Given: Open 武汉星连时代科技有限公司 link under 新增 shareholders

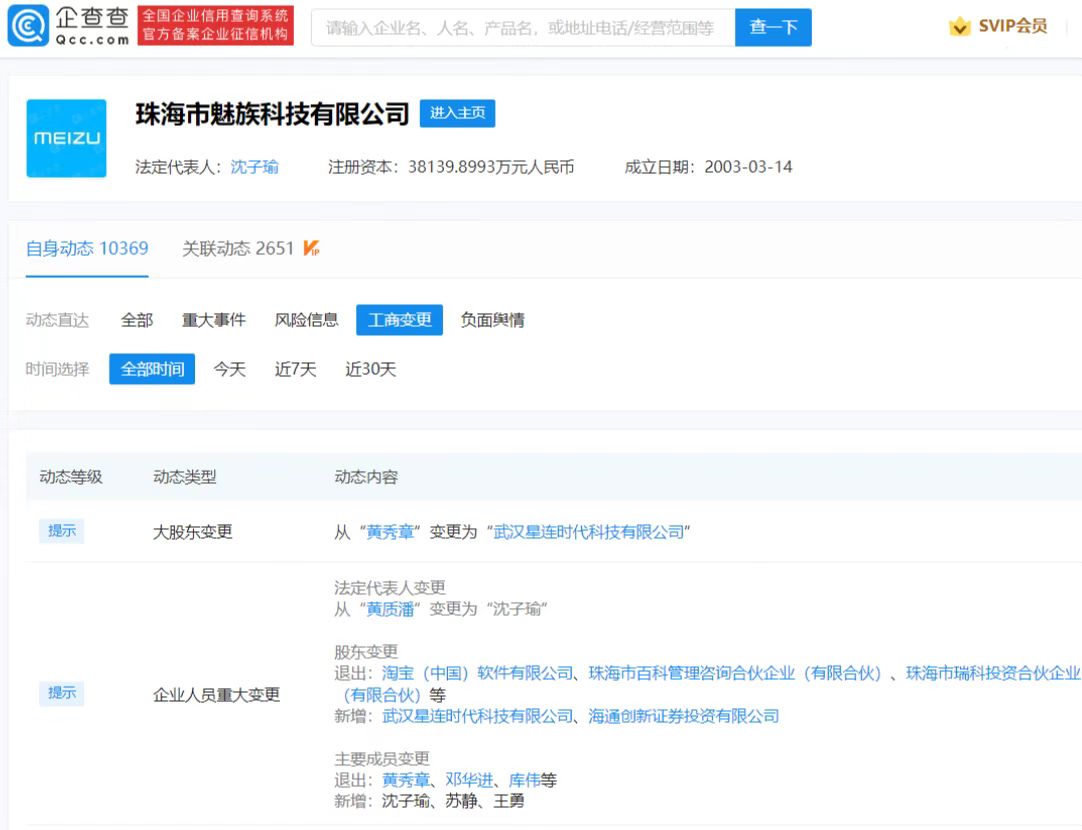Looking at the screenshot, I should point(478,716).
